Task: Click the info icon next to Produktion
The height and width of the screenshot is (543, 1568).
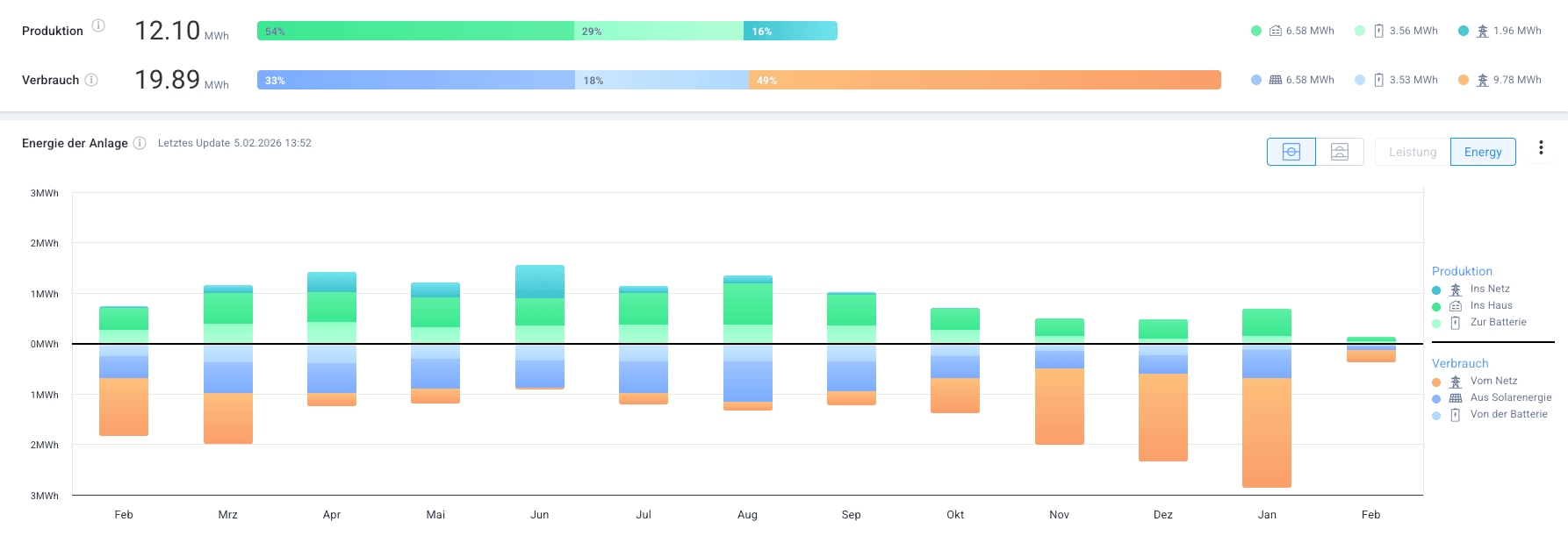Action: 98,25
